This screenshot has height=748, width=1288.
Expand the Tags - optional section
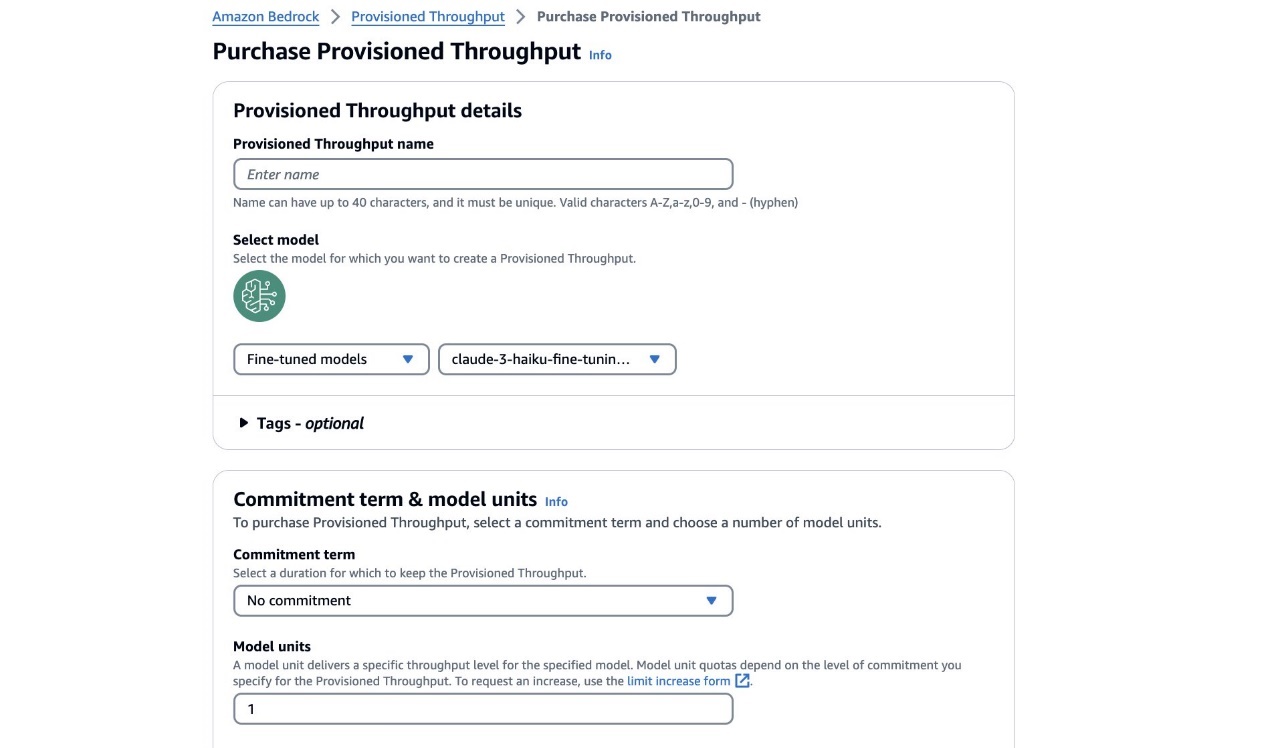point(310,423)
